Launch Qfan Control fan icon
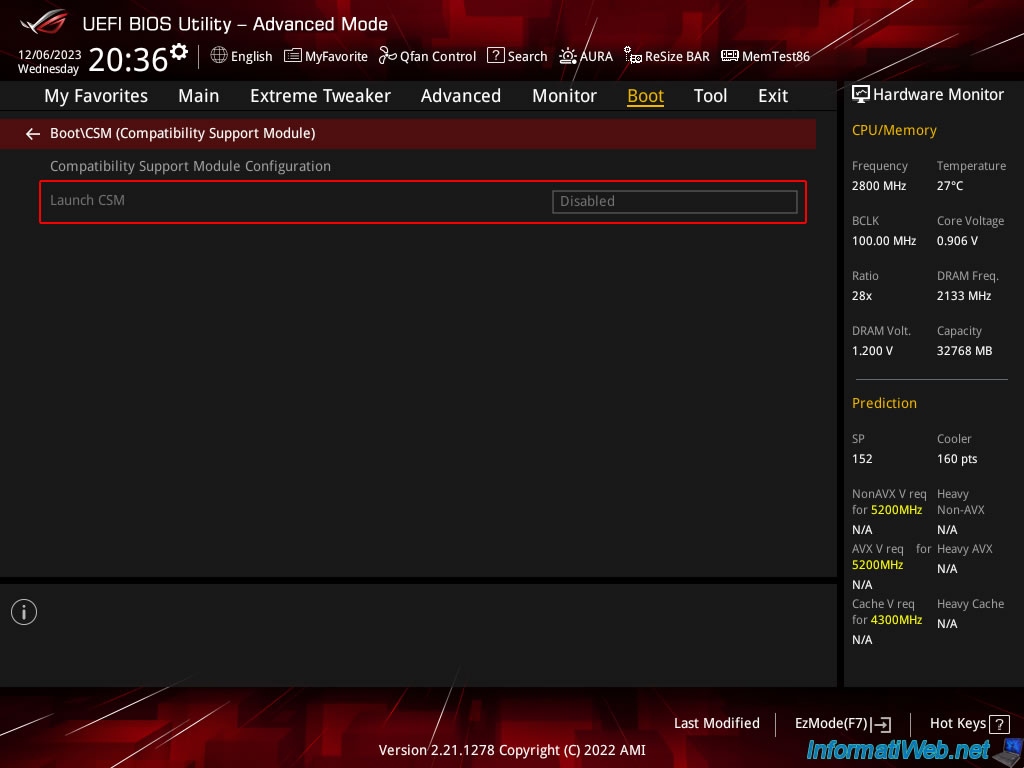 [388, 56]
